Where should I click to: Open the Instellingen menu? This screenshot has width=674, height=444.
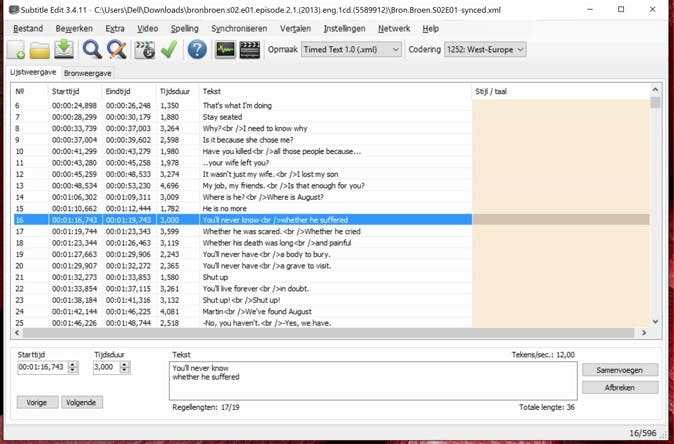click(344, 29)
